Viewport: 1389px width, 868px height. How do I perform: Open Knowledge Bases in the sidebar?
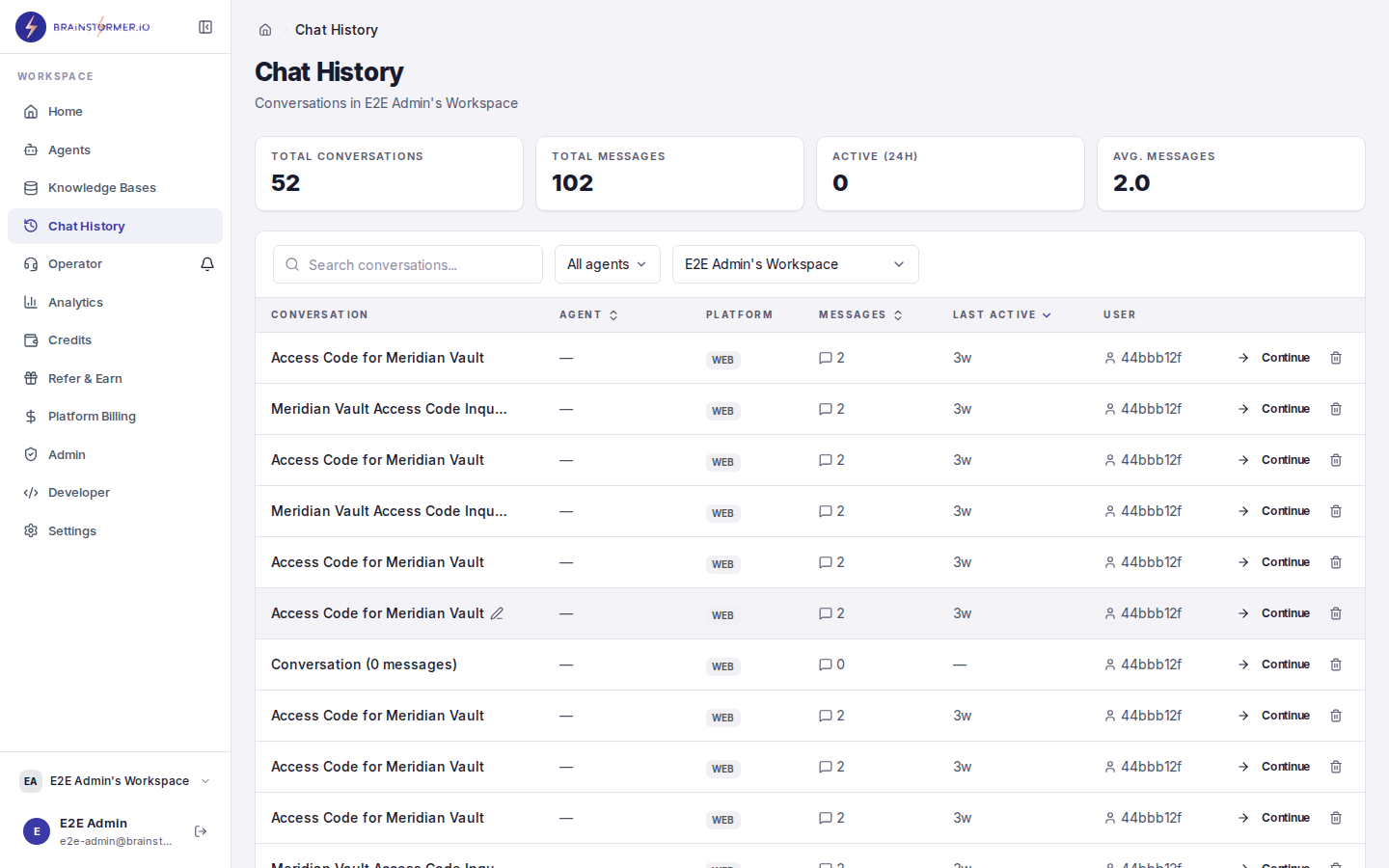(115, 188)
